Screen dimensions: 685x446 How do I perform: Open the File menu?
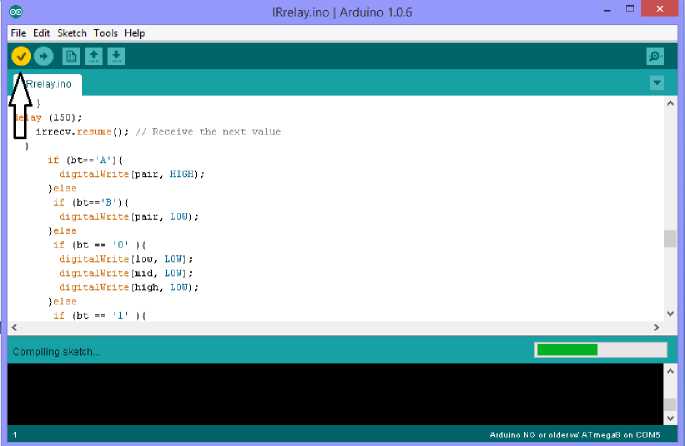[x=18, y=33]
